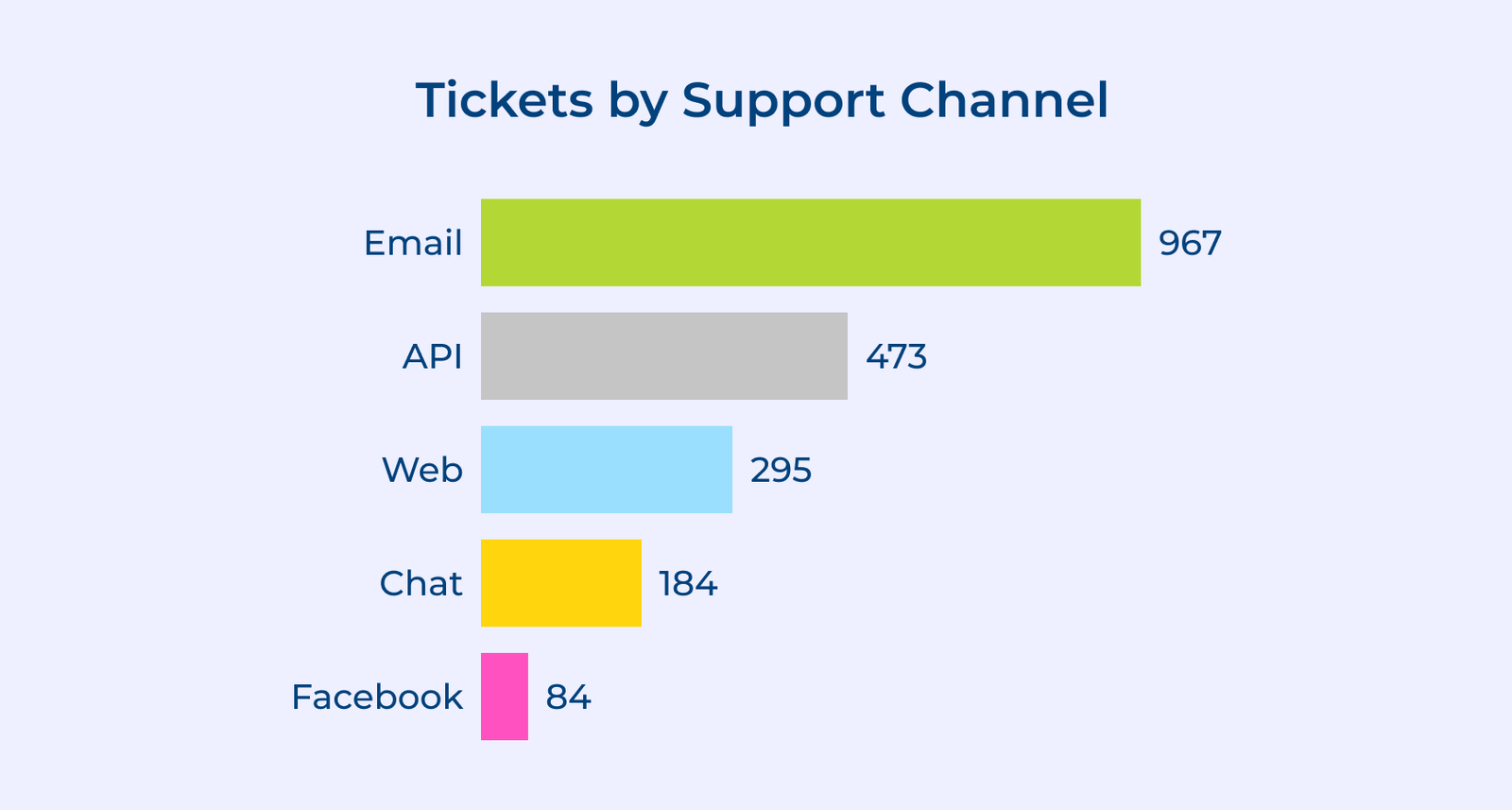Screen dimensions: 1512x810
Task: Select the API channel label
Action: pyautogui.click(x=432, y=356)
